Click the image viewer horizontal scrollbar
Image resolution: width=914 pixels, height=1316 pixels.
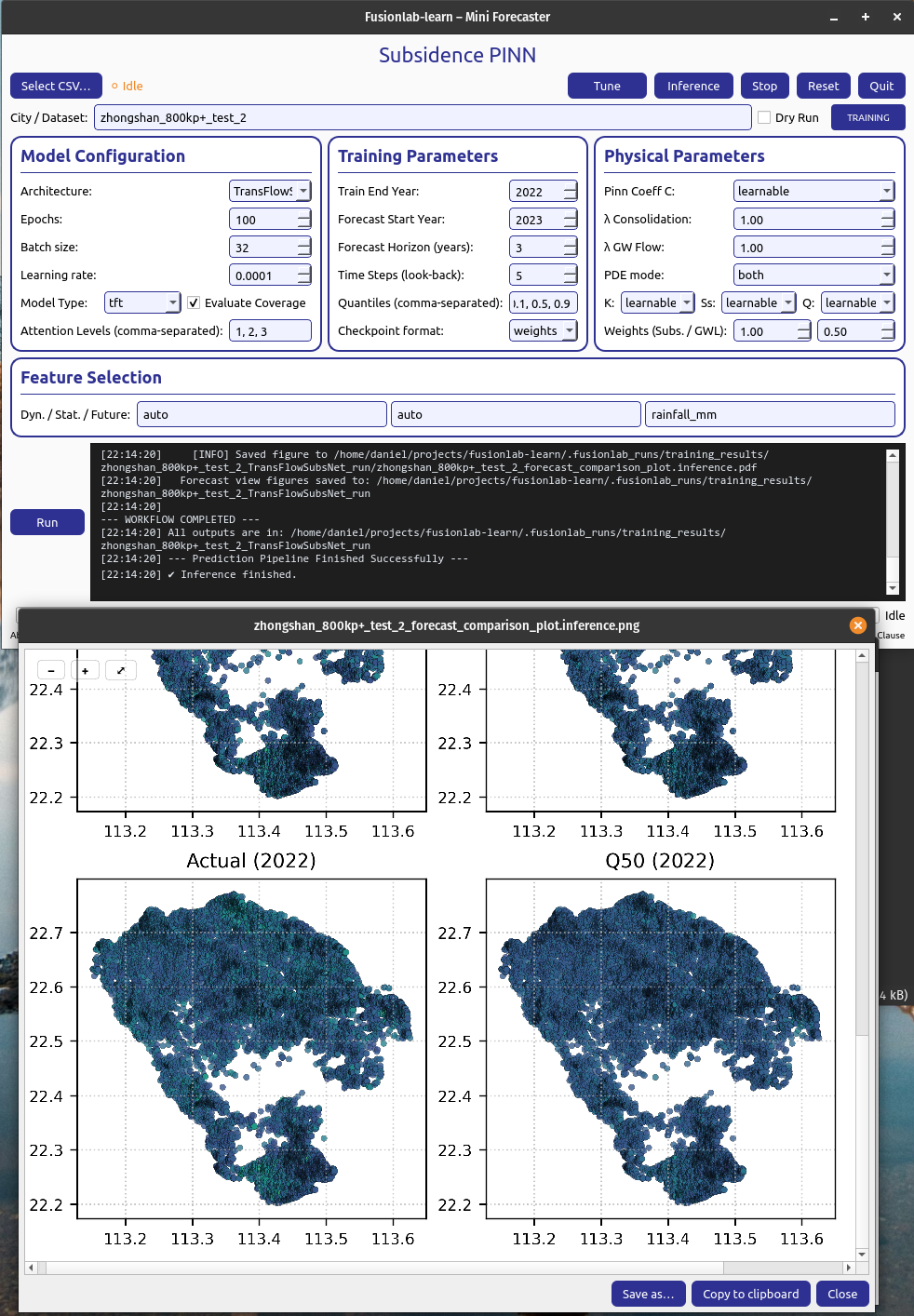tap(439, 1267)
